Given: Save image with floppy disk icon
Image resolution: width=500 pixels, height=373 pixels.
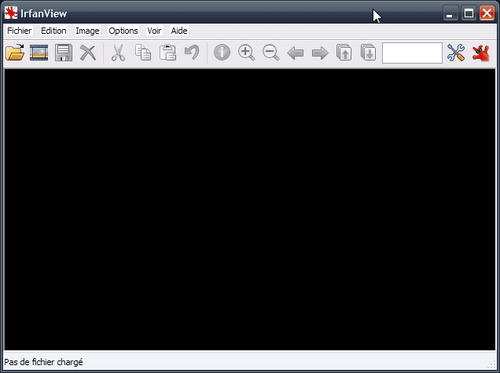Looking at the screenshot, I should 63,53.
